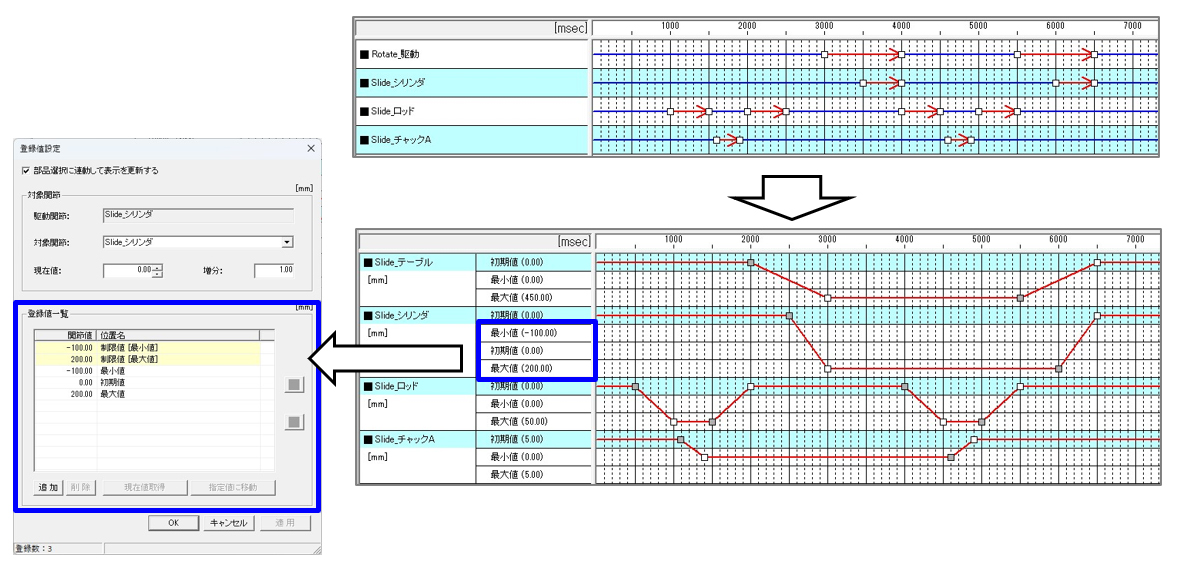The image size is (1185, 570).
Task: Click the lower gray square button beside the list
Action: 293,422
